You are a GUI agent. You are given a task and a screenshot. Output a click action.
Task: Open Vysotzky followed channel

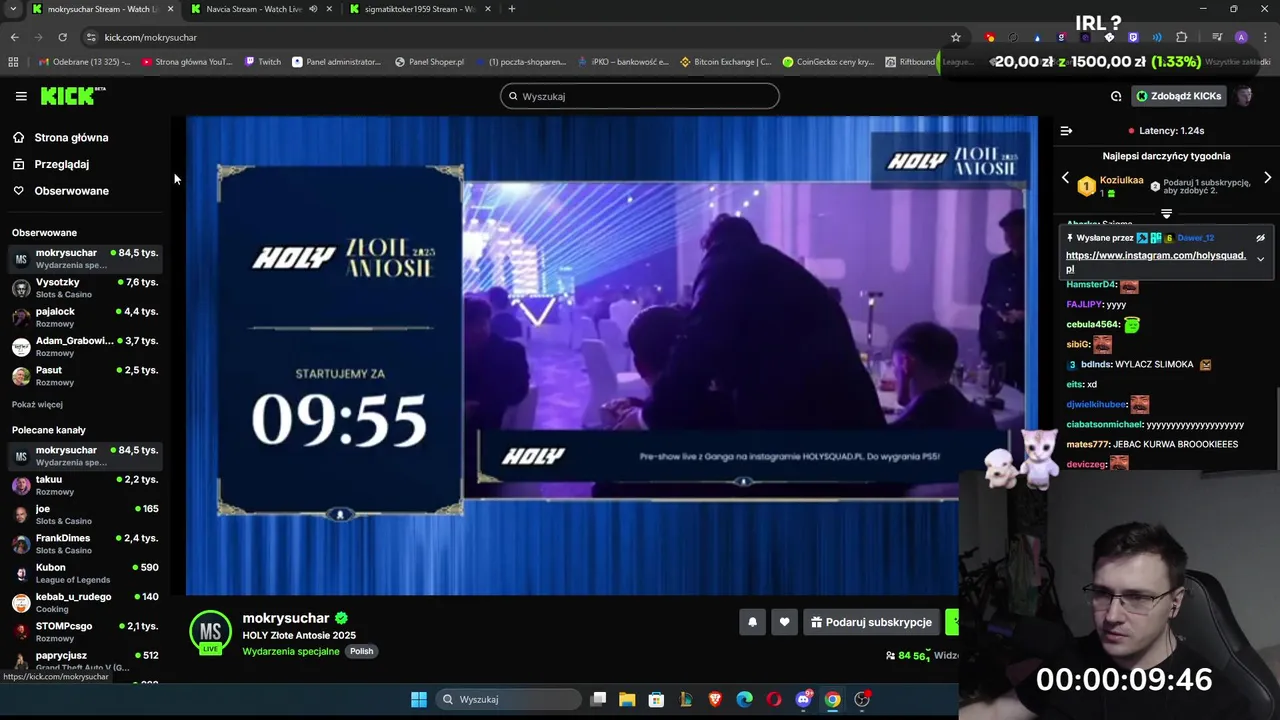click(85, 288)
